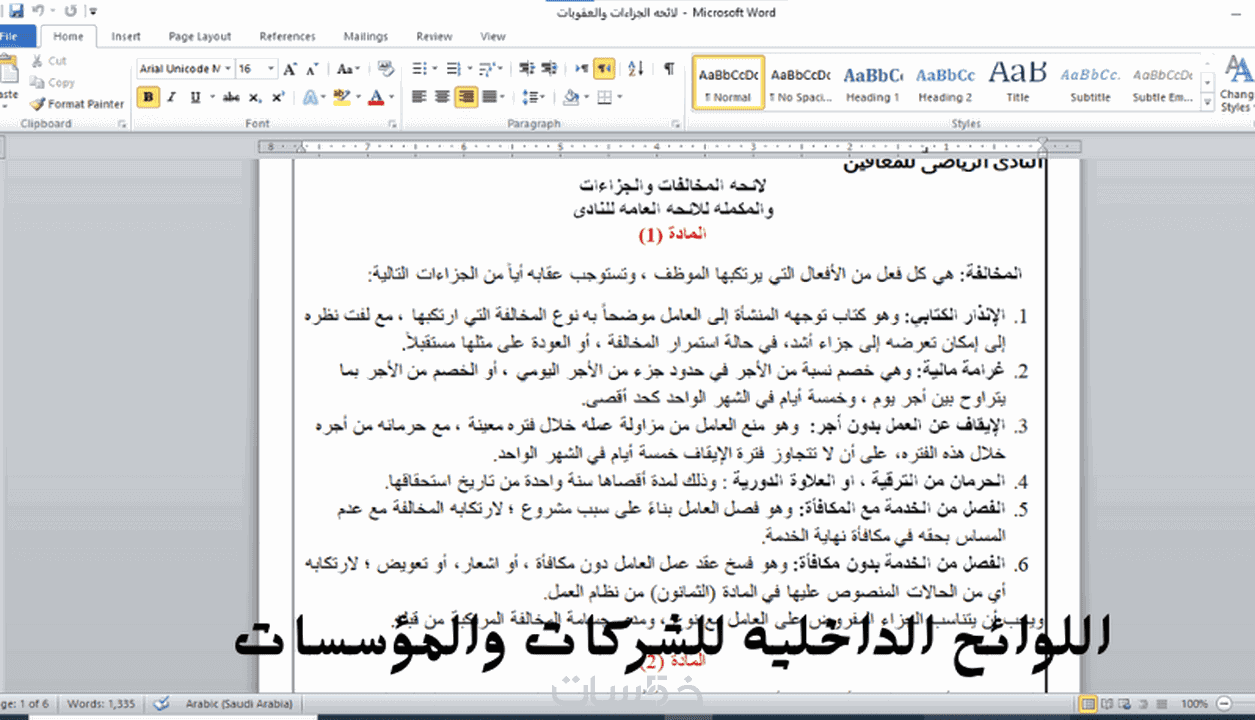Open the font size dropdown
This screenshot has height=720, width=1255.
[272, 69]
